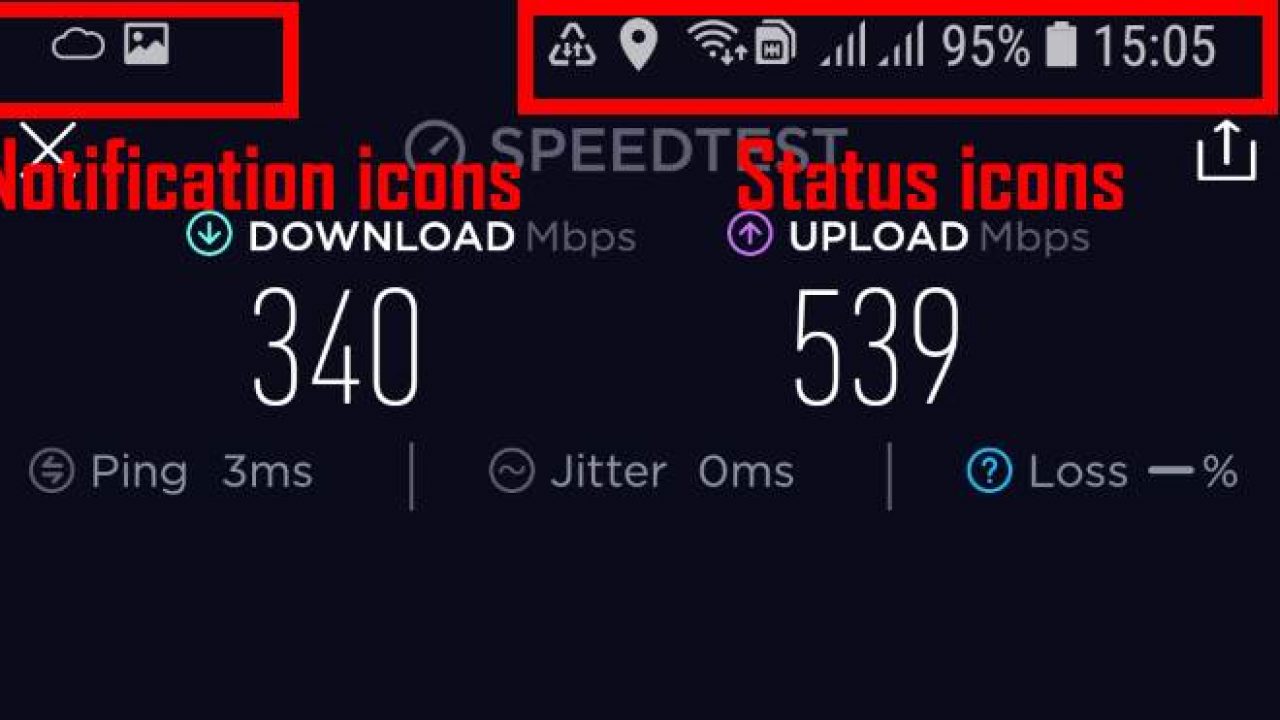Tap the battery status icon
Image resolution: width=1280 pixels, height=720 pixels.
click(x=1060, y=46)
